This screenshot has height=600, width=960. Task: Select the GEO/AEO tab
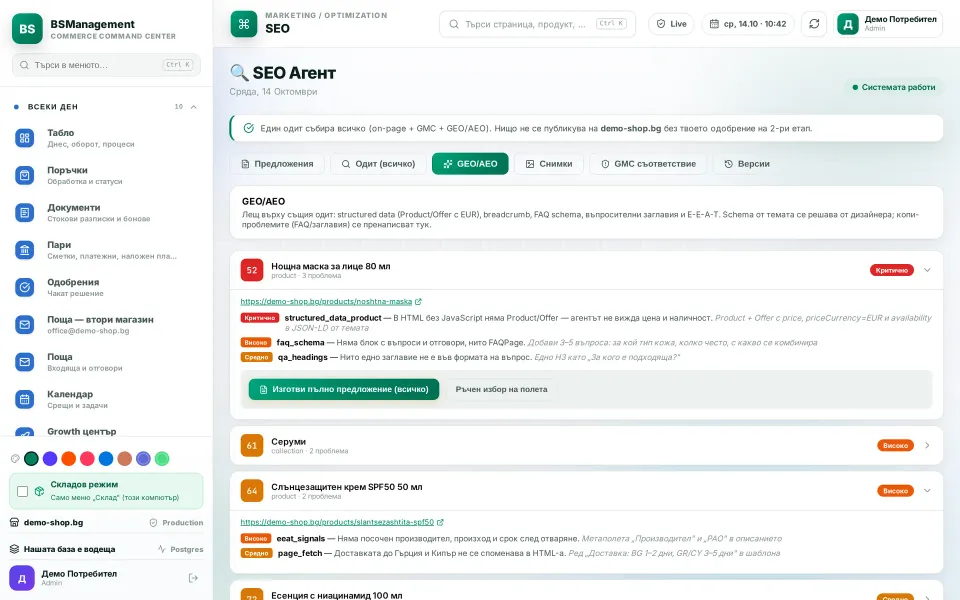(x=470, y=164)
